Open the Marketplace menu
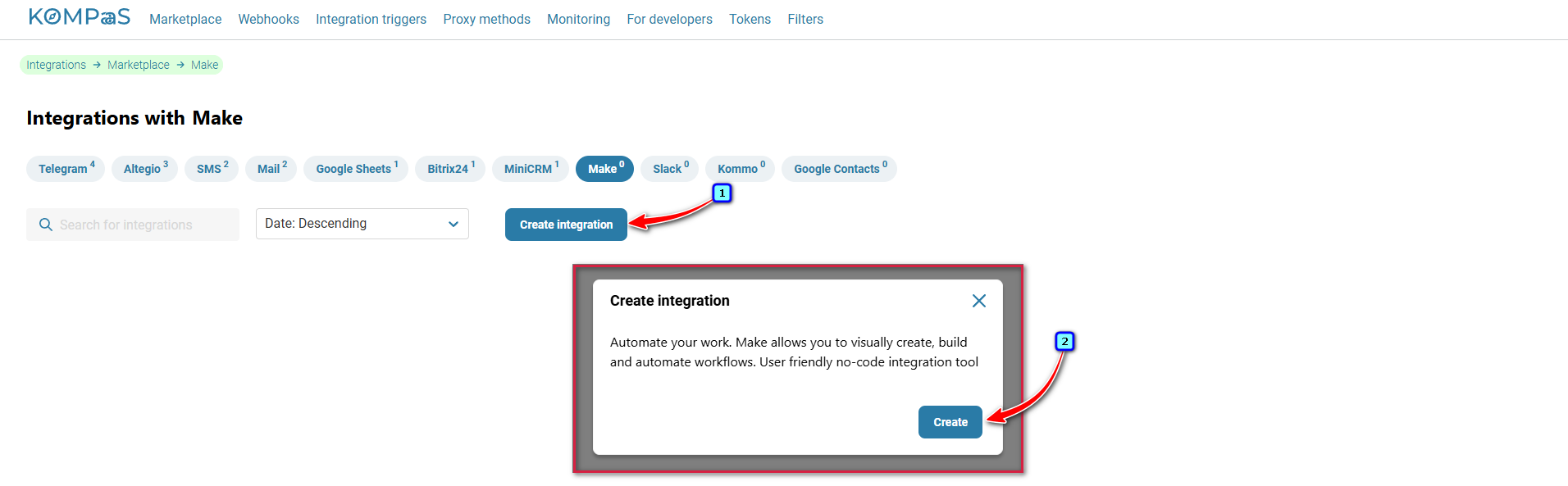 tap(185, 19)
